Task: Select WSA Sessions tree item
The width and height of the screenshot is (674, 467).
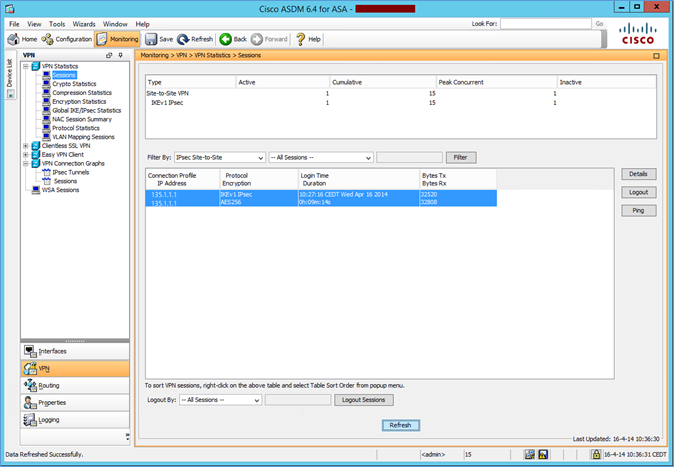Action: (x=61, y=190)
